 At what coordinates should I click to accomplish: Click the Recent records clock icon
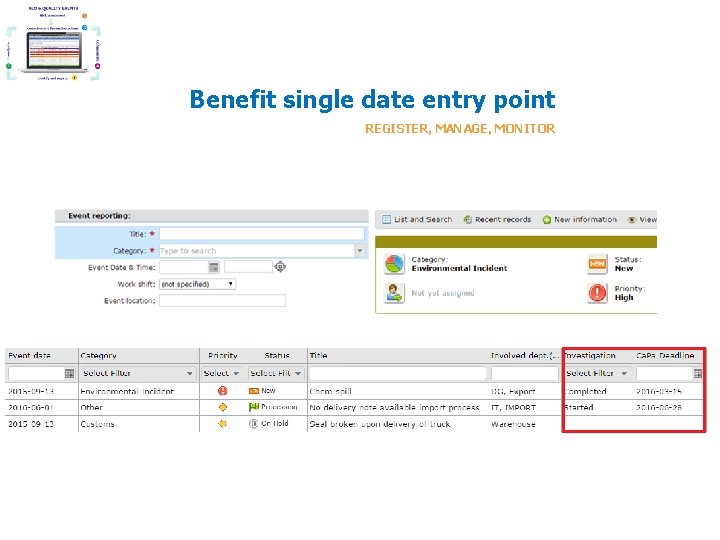click(467, 219)
